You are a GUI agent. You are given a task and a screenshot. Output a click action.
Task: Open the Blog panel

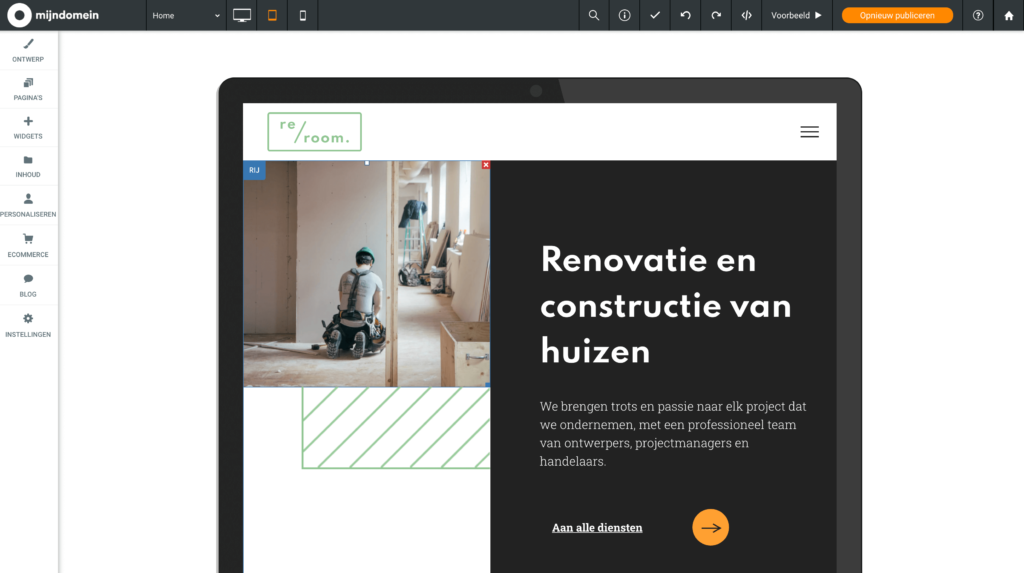click(x=28, y=285)
